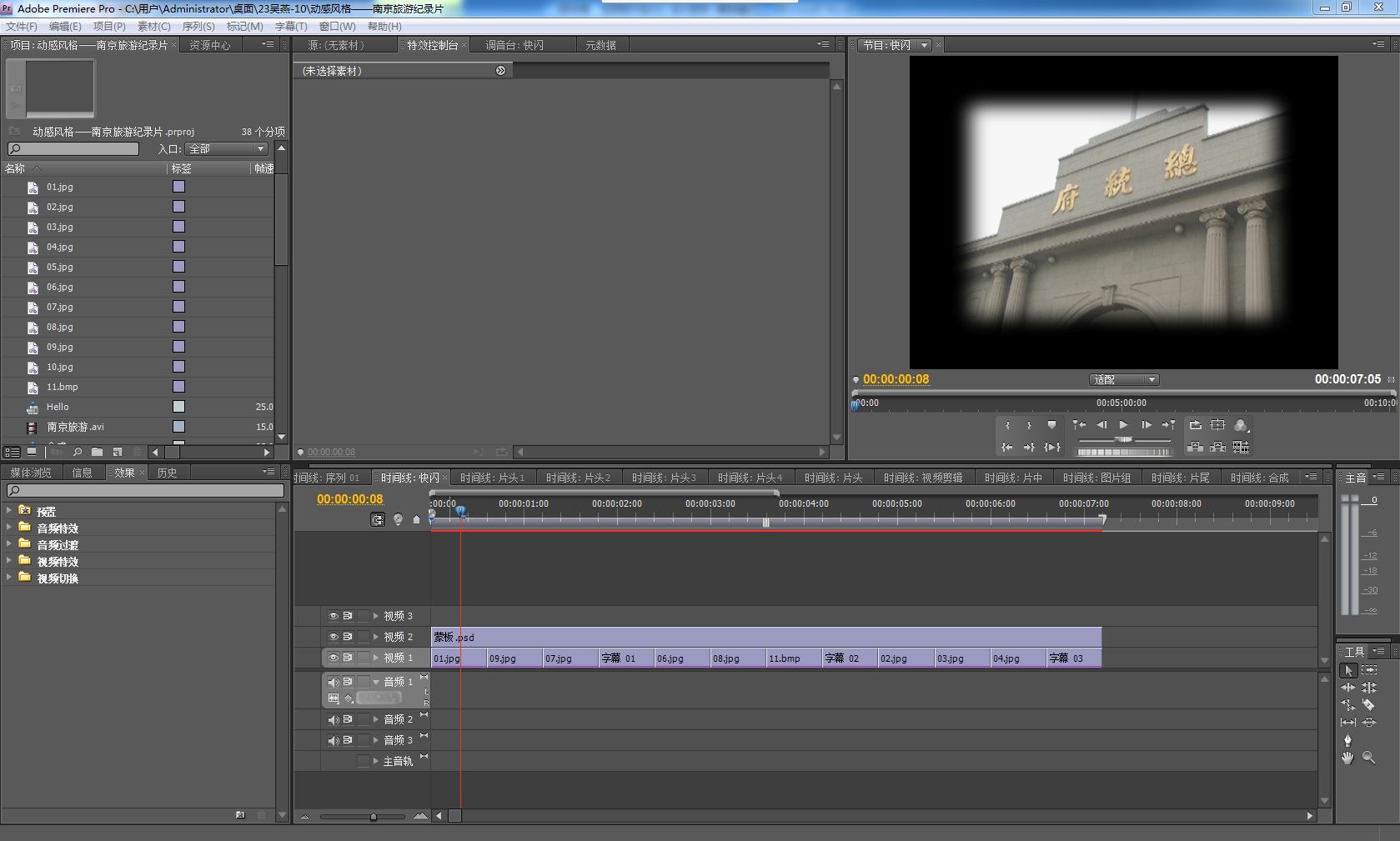
Task: Select the Zoom magnifier tool
Action: (x=1368, y=758)
